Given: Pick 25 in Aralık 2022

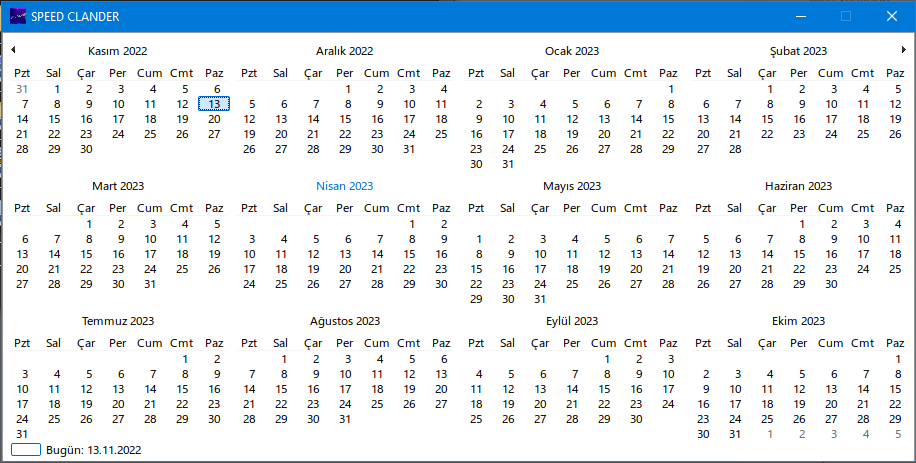Looking at the screenshot, I should [x=441, y=134].
